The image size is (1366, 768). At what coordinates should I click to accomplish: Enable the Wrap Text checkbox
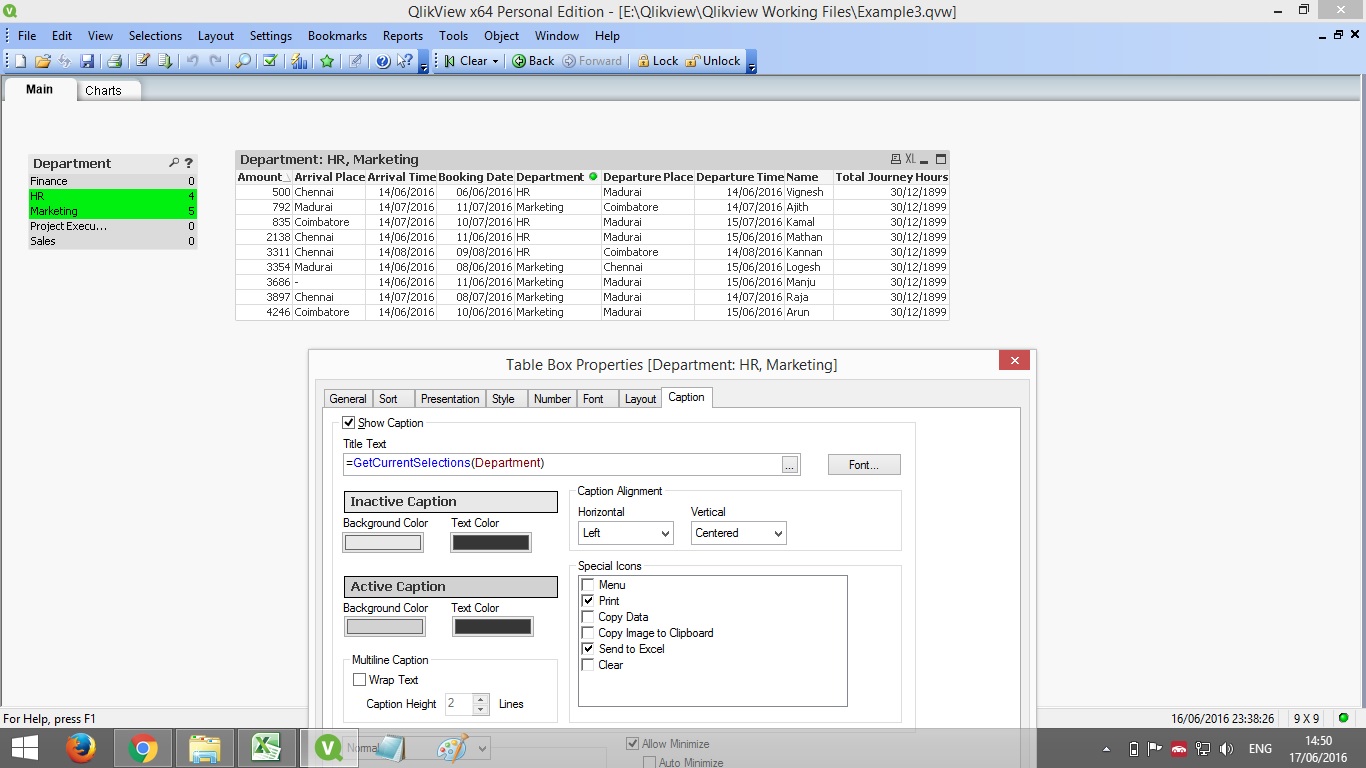360,680
